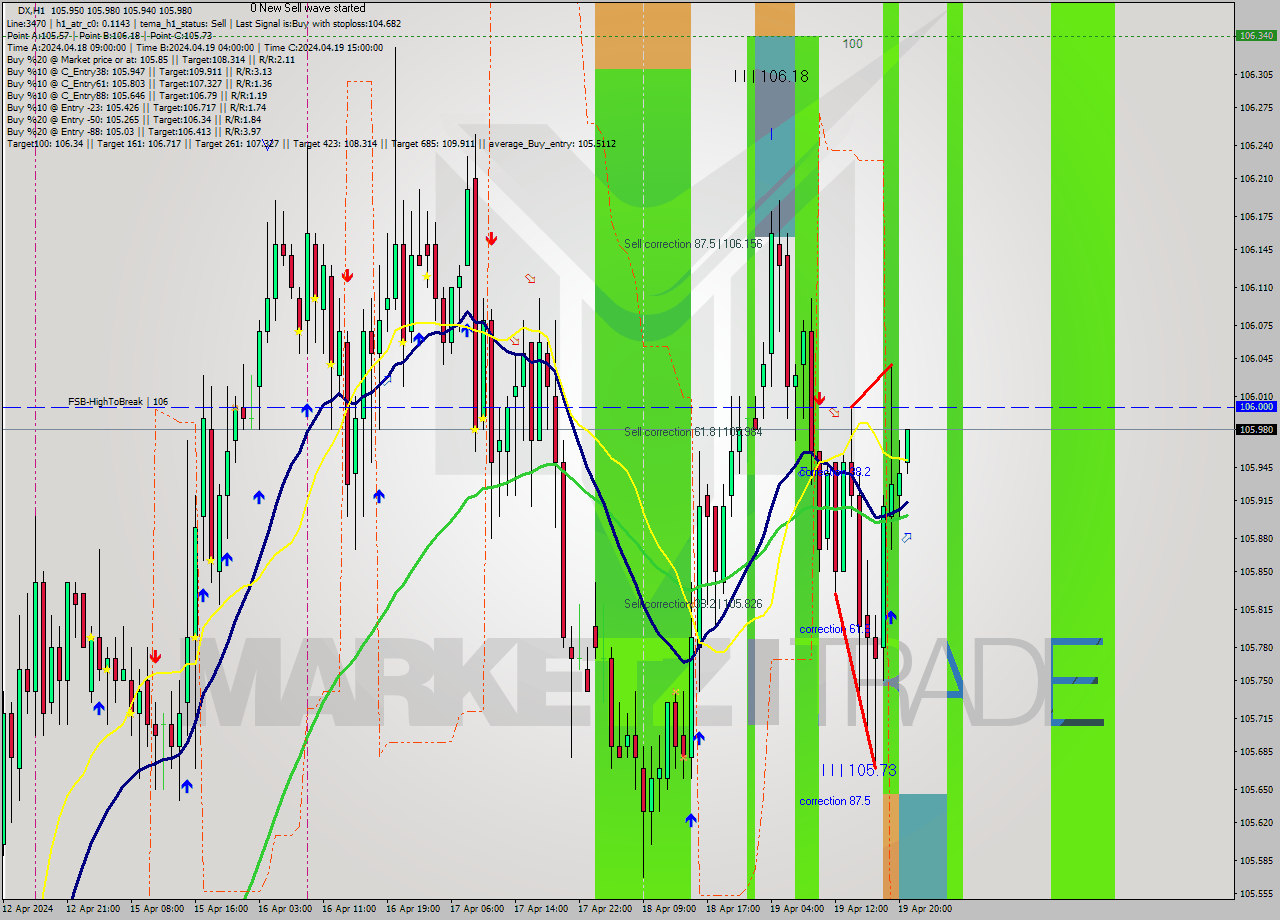Viewport: 1280px width, 920px height.
Task: Click the 'Buy %10 @ Entry -23' line
Action: (136, 107)
